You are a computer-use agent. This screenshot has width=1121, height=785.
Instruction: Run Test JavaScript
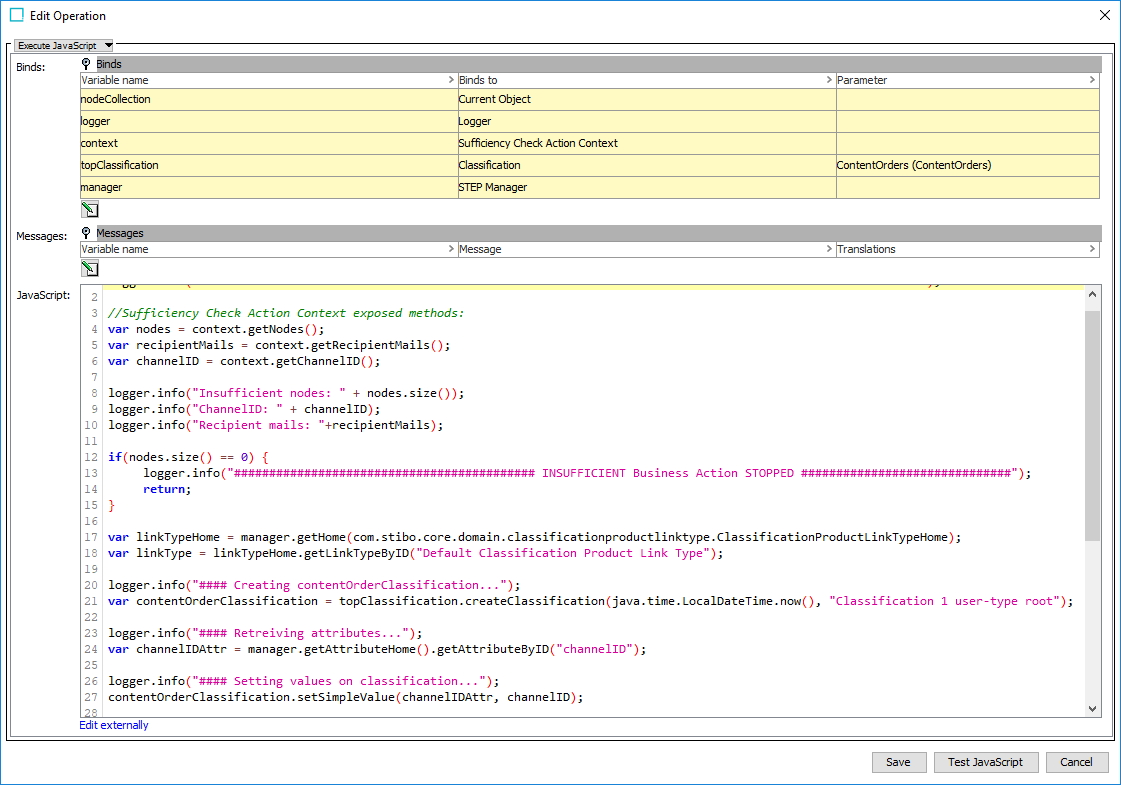tap(985, 762)
